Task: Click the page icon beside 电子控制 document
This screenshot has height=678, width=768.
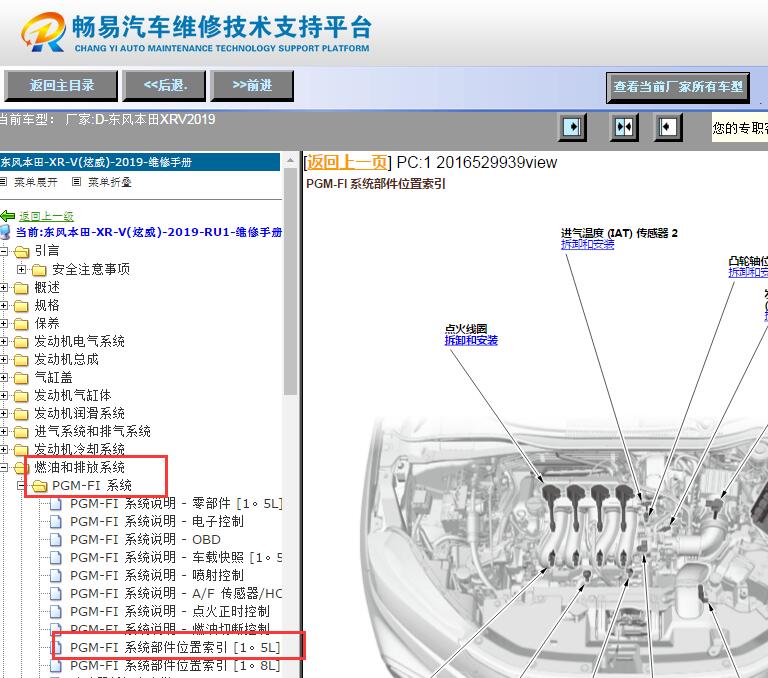Action: [x=56, y=522]
